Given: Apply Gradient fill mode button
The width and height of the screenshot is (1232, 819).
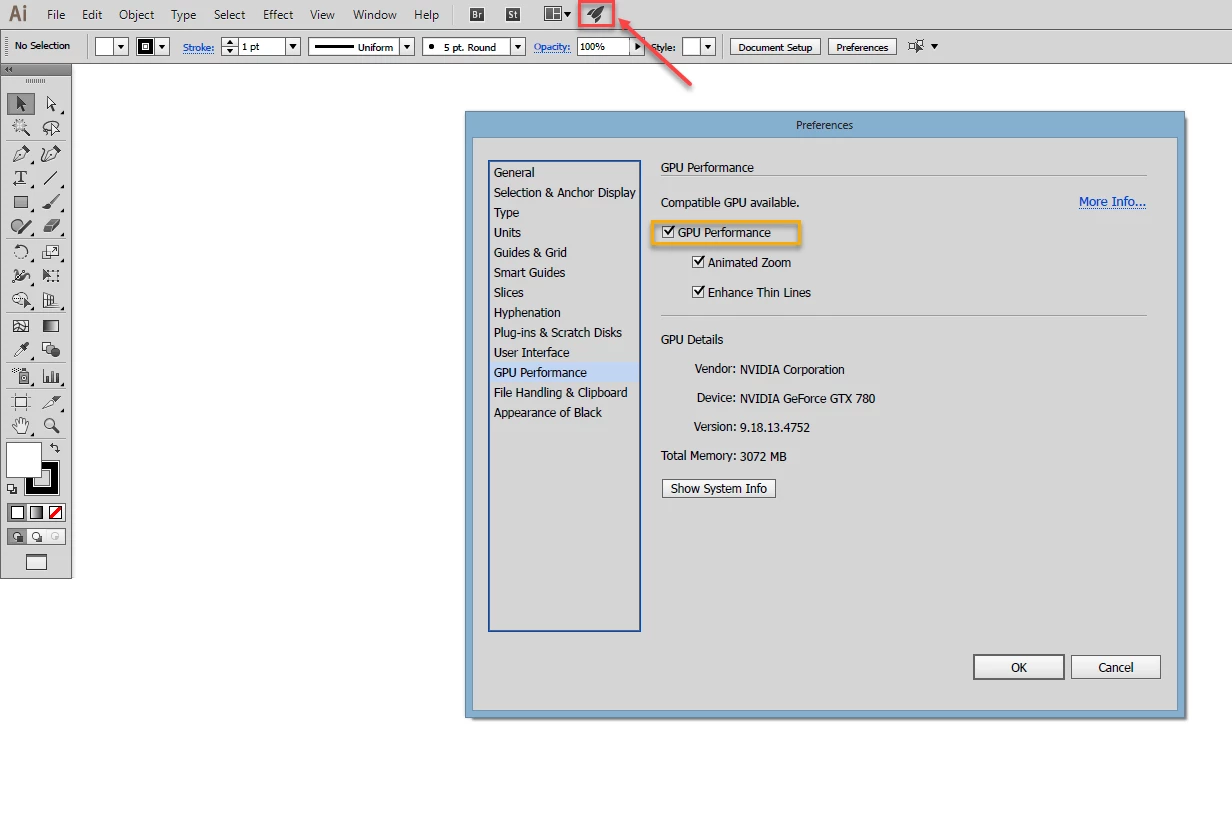Looking at the screenshot, I should pos(36,512).
